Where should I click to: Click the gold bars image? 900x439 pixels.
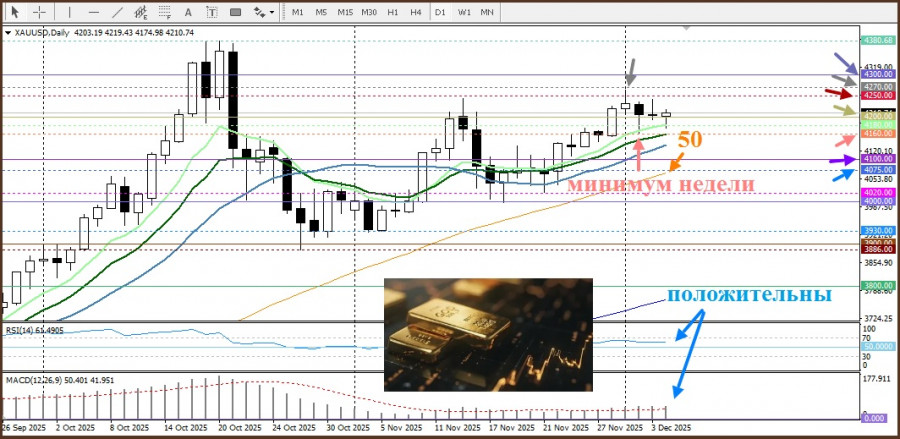(x=488, y=335)
